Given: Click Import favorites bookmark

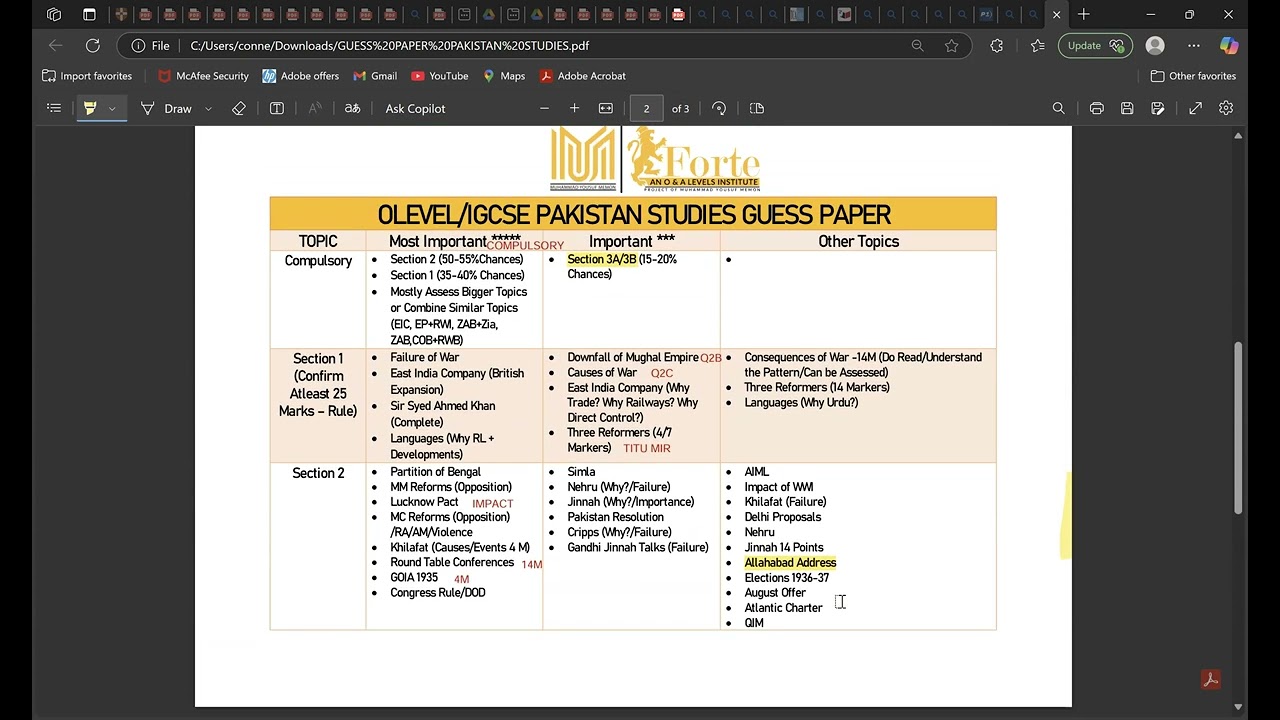Looking at the screenshot, I should [x=87, y=76].
